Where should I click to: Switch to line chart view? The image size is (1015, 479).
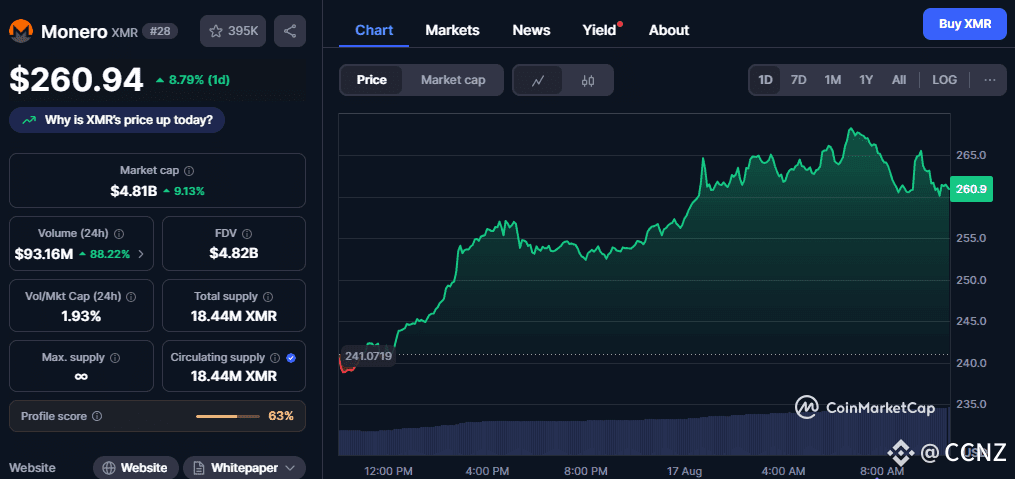click(x=538, y=80)
